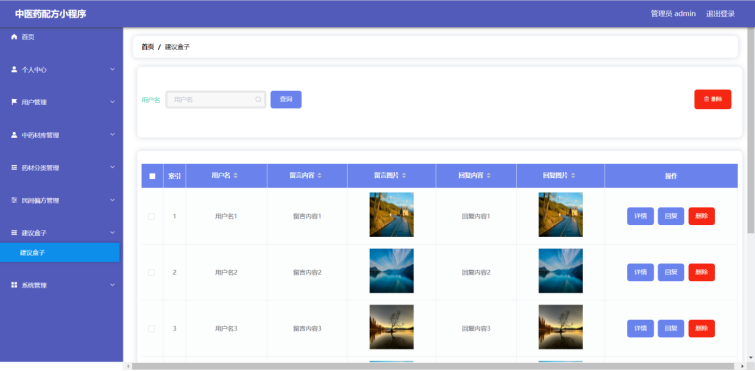Click the 留言内容3 cell
The image size is (755, 371).
(x=307, y=329)
